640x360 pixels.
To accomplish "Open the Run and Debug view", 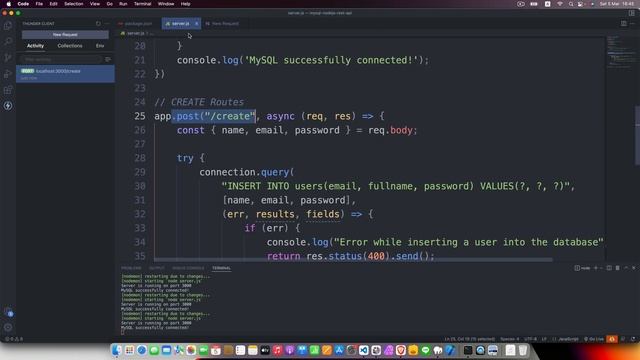I will point(8,74).
